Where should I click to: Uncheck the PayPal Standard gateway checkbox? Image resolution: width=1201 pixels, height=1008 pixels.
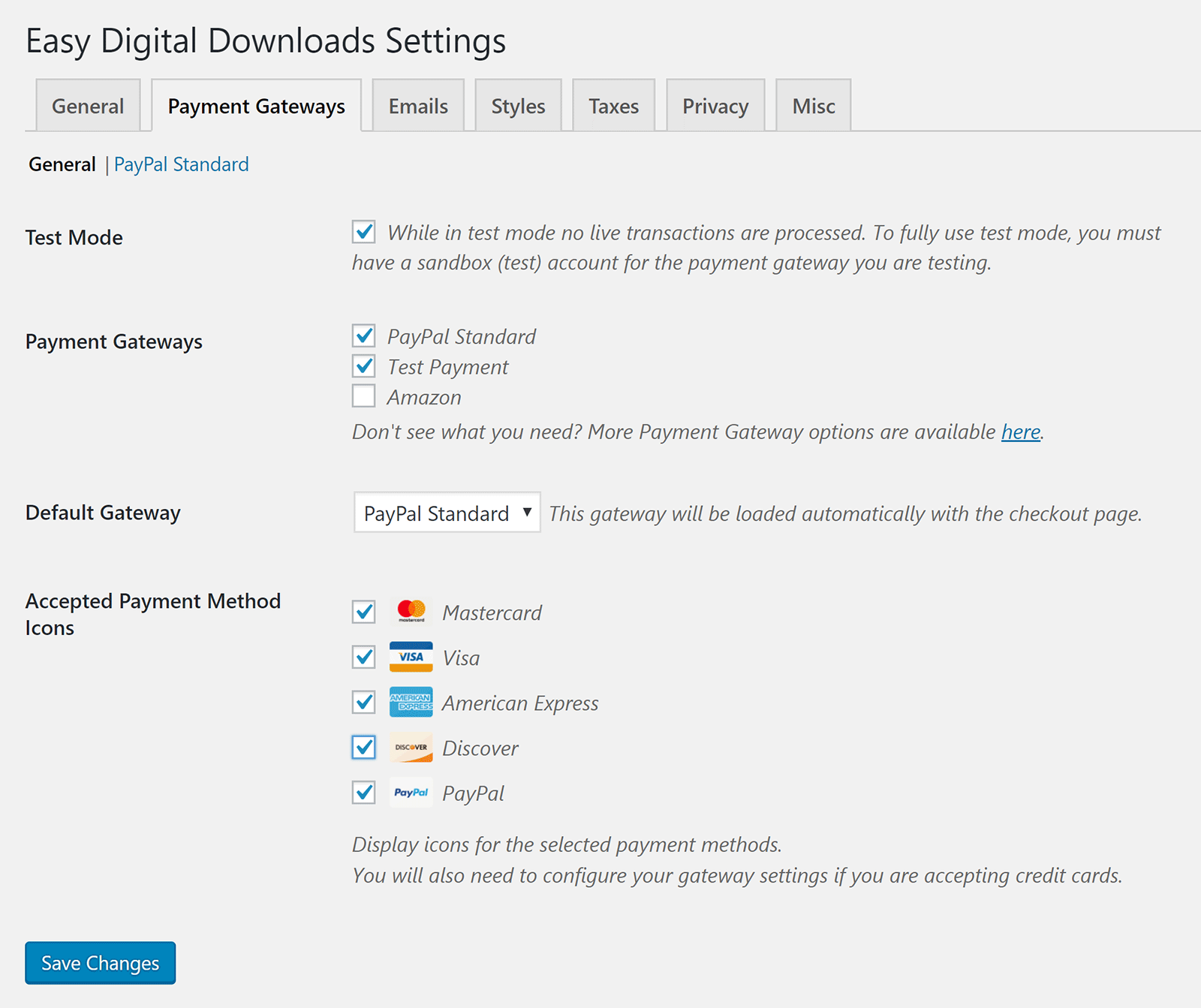(x=364, y=335)
